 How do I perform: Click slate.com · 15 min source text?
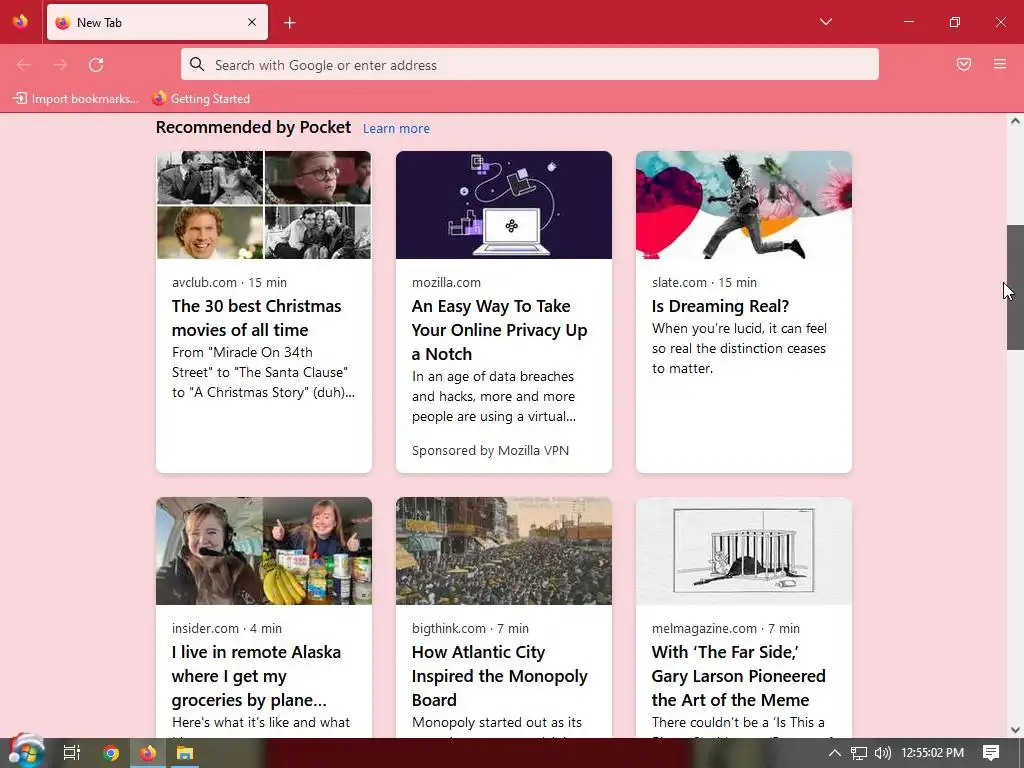(704, 283)
